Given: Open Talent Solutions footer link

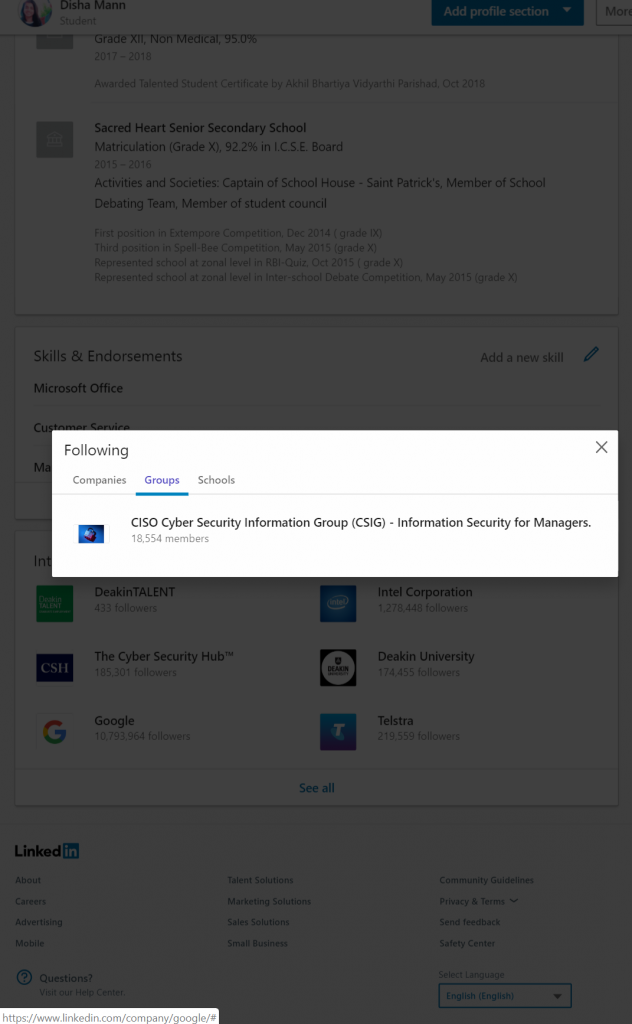Looking at the screenshot, I should [x=260, y=880].
